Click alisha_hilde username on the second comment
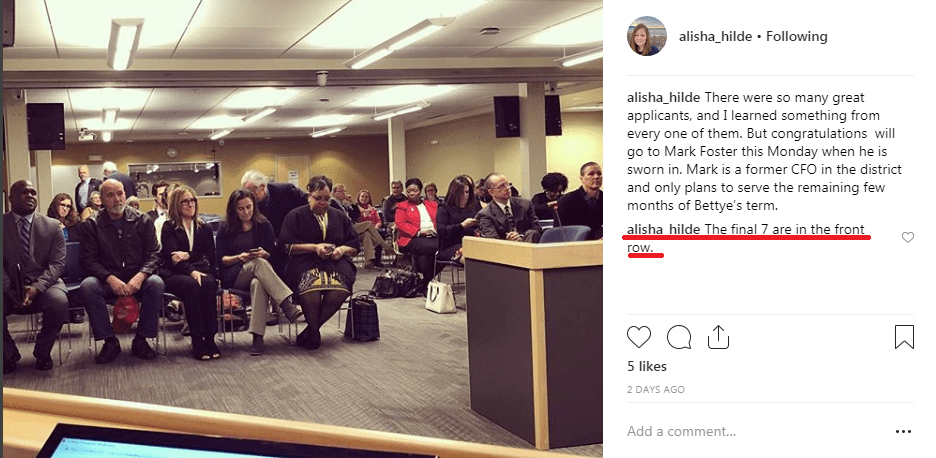 click(663, 229)
